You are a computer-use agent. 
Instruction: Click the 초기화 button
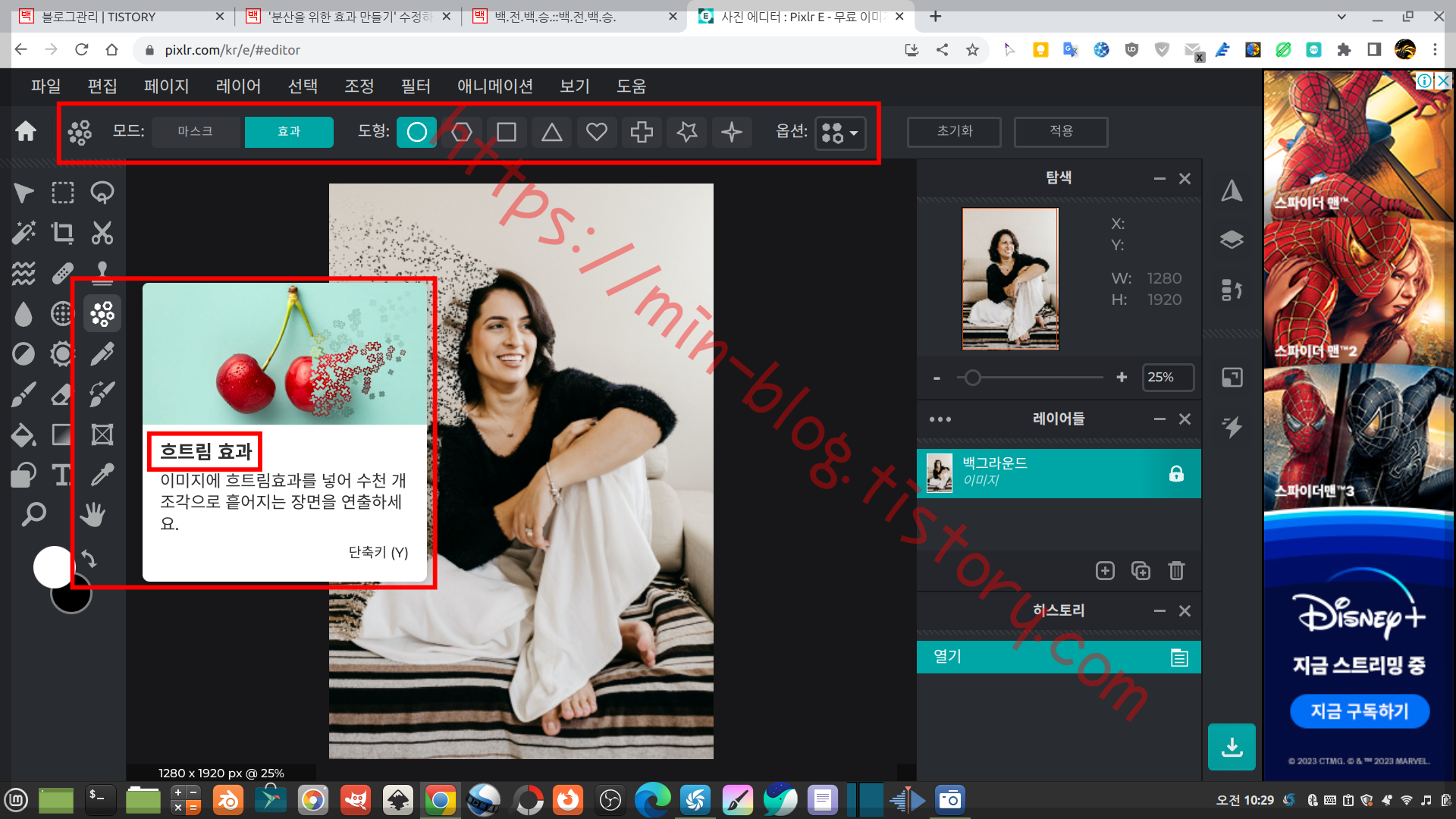point(954,131)
